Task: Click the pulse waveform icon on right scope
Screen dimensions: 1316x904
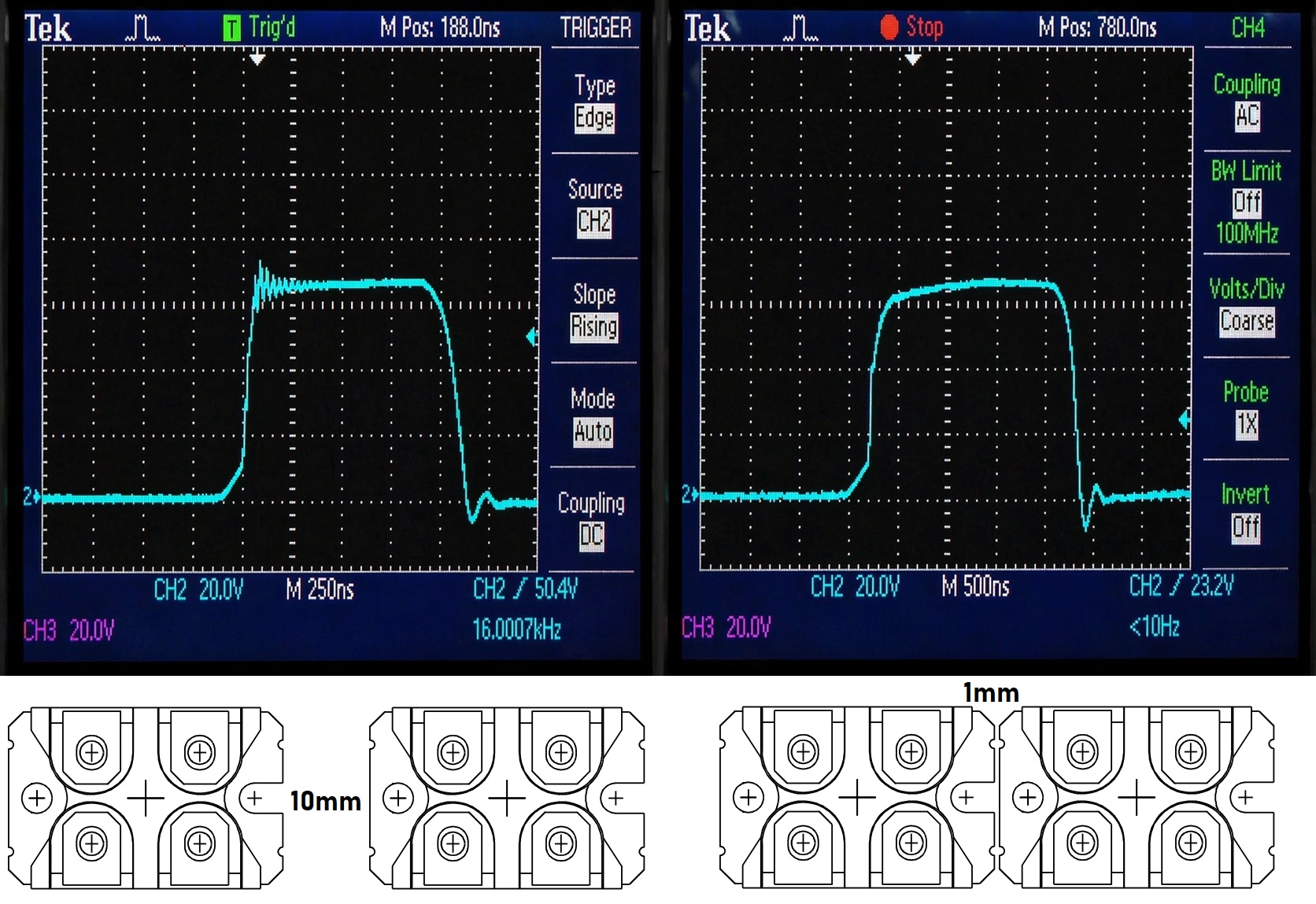Action: click(800, 29)
